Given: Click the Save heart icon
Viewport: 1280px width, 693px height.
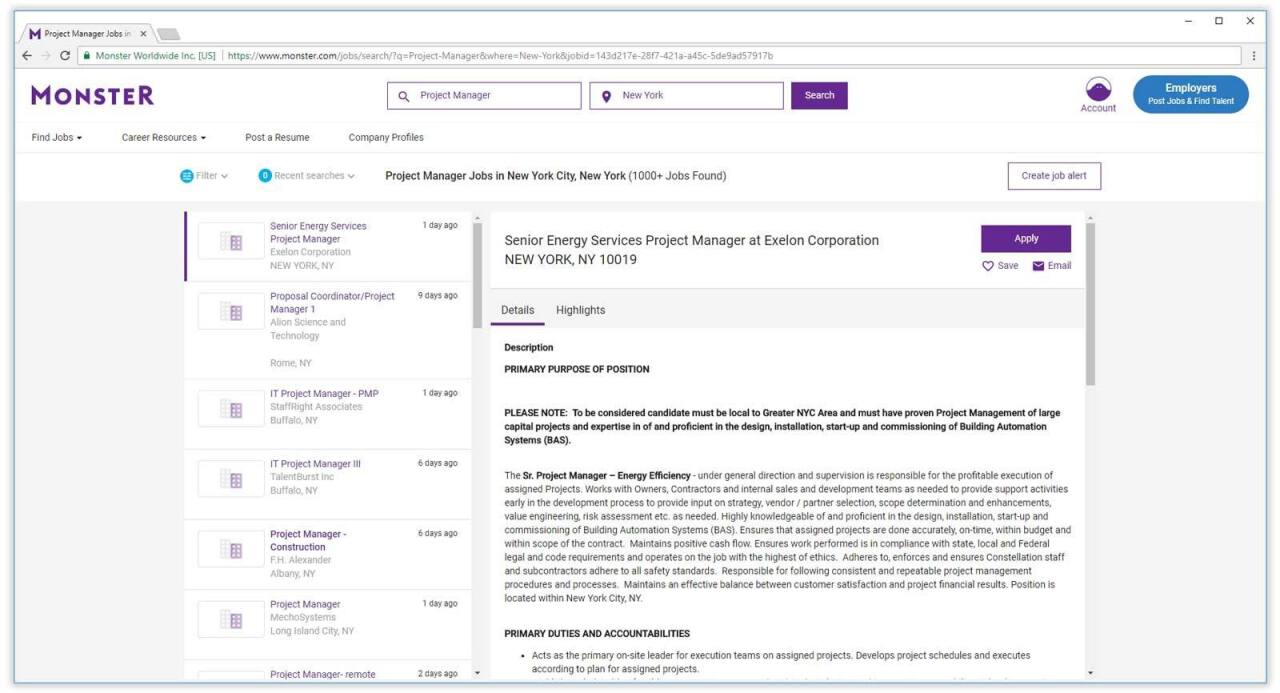Looking at the screenshot, I should [988, 266].
